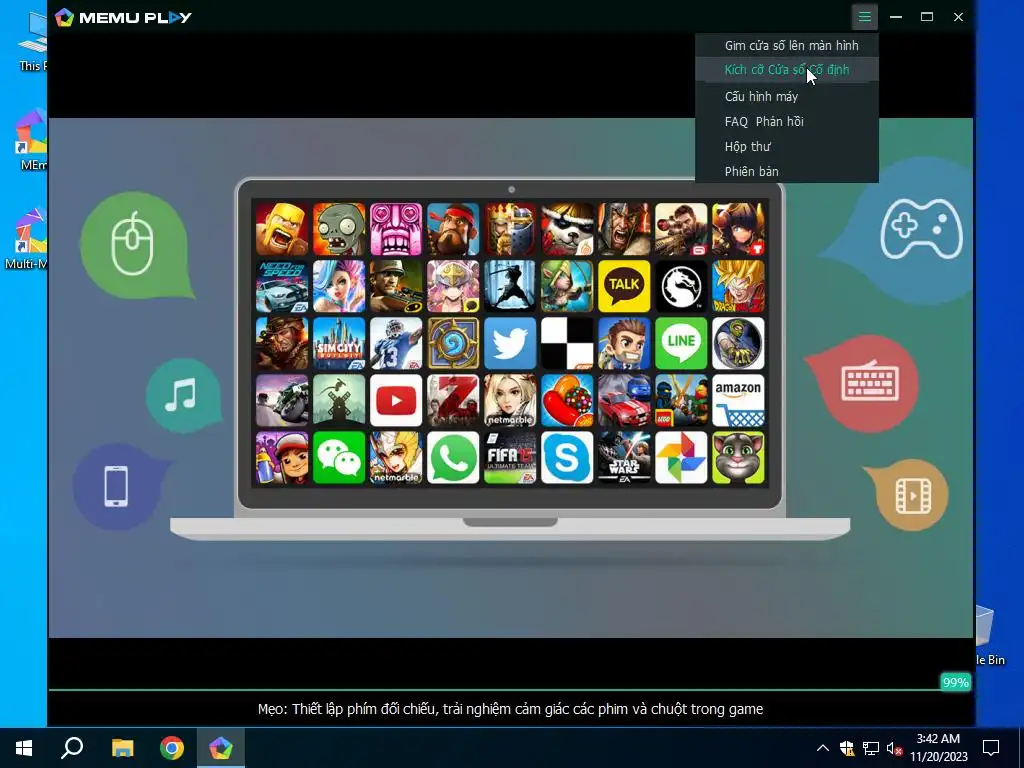Open Windows taskbar search
Viewport: 1024px width, 768px height.
[72, 748]
